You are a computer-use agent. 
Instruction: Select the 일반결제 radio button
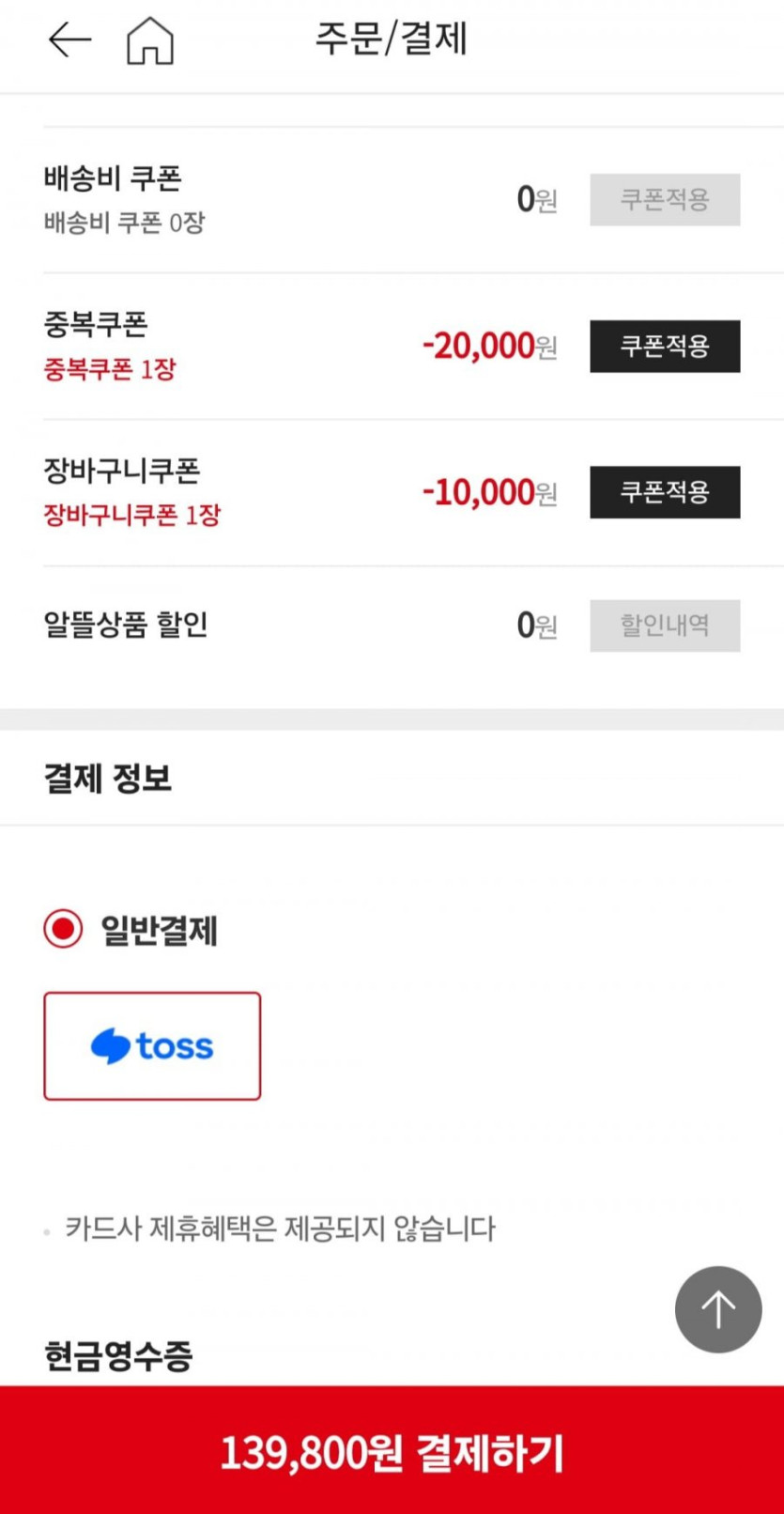coord(63,930)
